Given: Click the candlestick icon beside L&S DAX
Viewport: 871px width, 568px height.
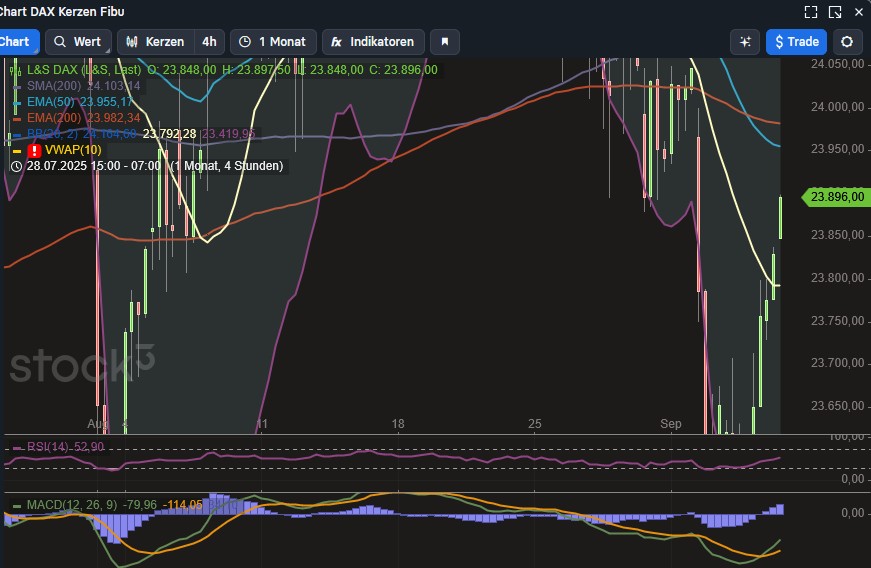Looking at the screenshot, I should click(15, 70).
